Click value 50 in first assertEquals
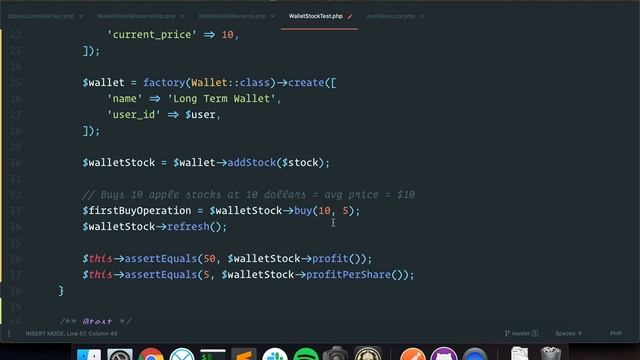The width and height of the screenshot is (640, 360). click(x=209, y=259)
